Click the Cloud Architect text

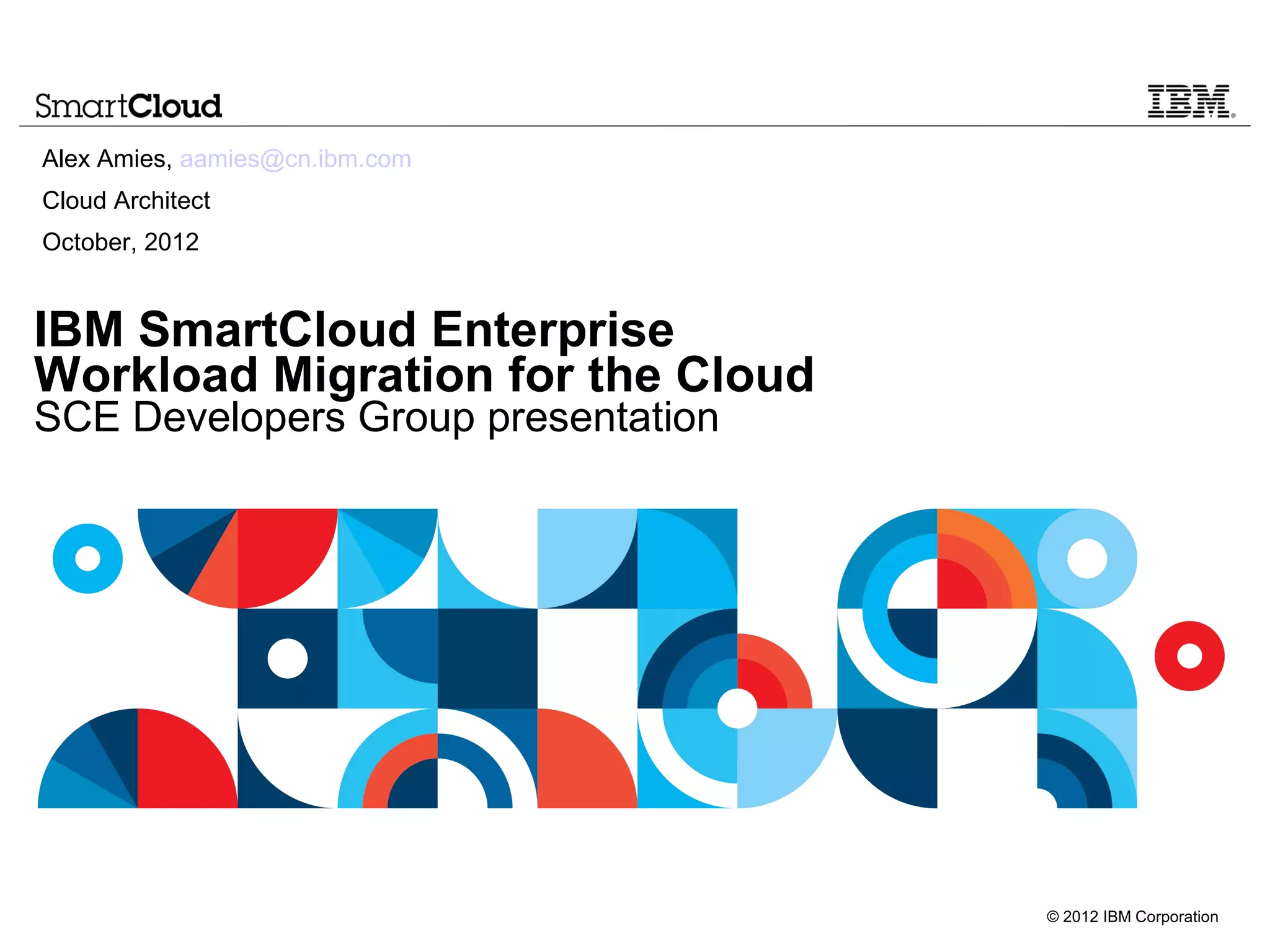(126, 201)
